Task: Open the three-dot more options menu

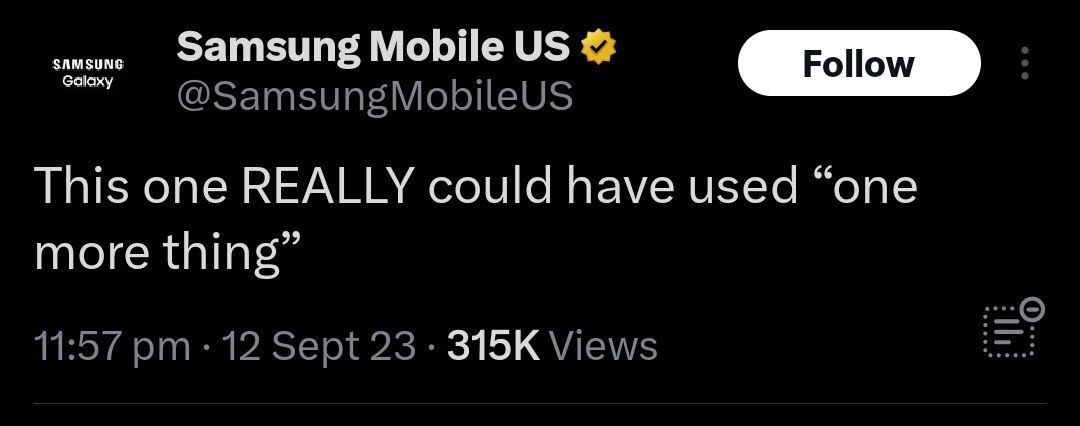Action: pos(1023,65)
